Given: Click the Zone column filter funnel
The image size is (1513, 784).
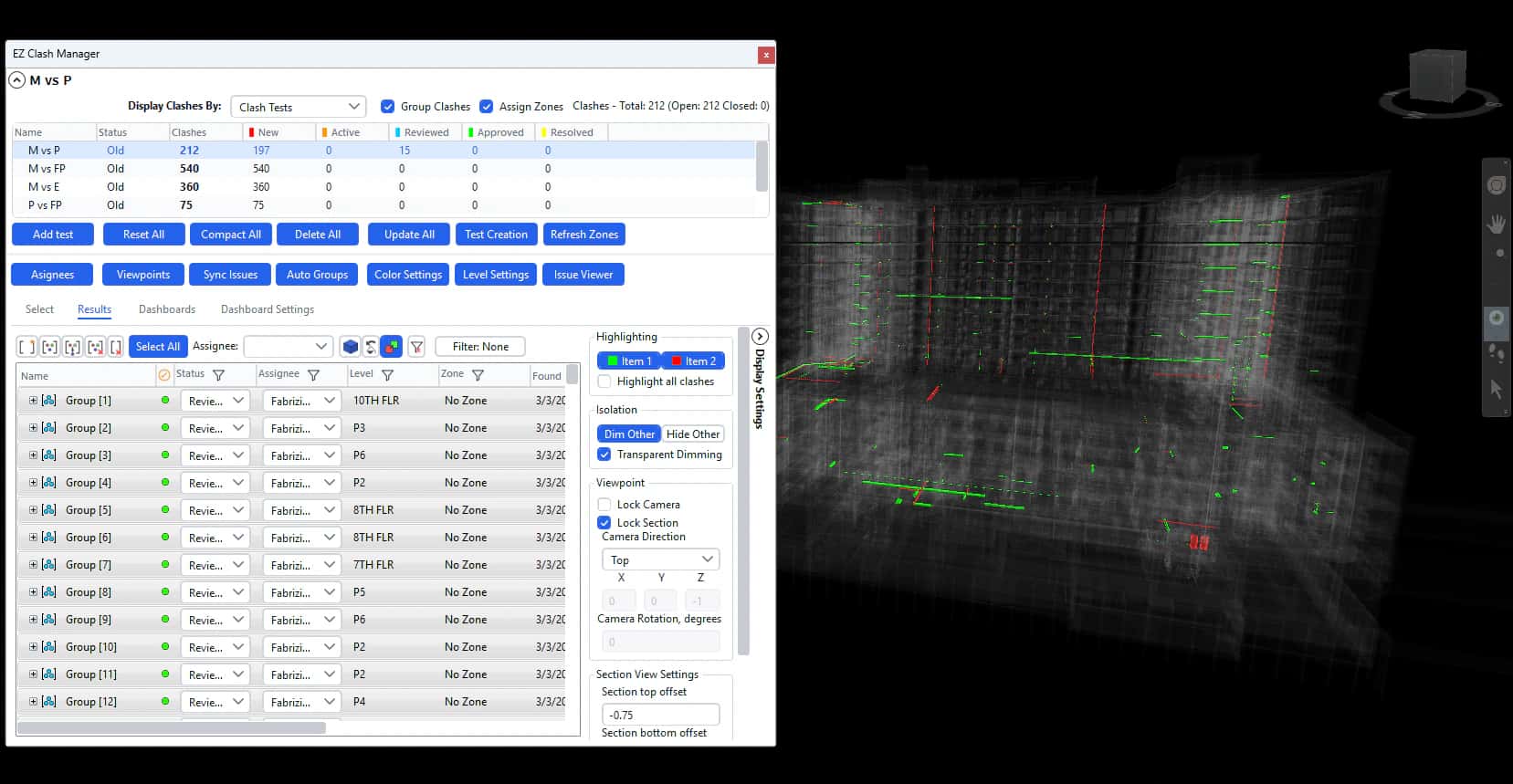Looking at the screenshot, I should 478,375.
